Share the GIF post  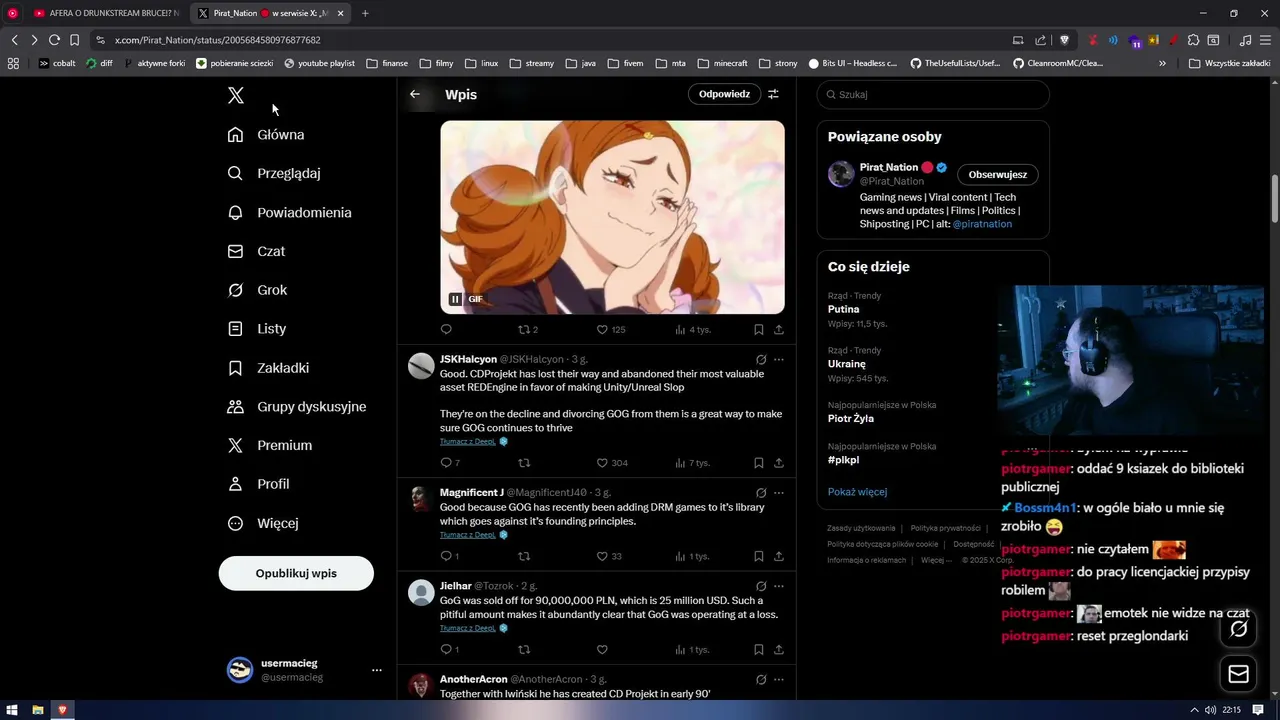point(779,329)
